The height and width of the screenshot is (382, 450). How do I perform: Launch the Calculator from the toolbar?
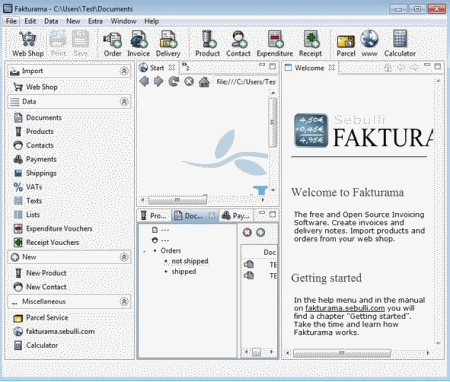tap(400, 44)
